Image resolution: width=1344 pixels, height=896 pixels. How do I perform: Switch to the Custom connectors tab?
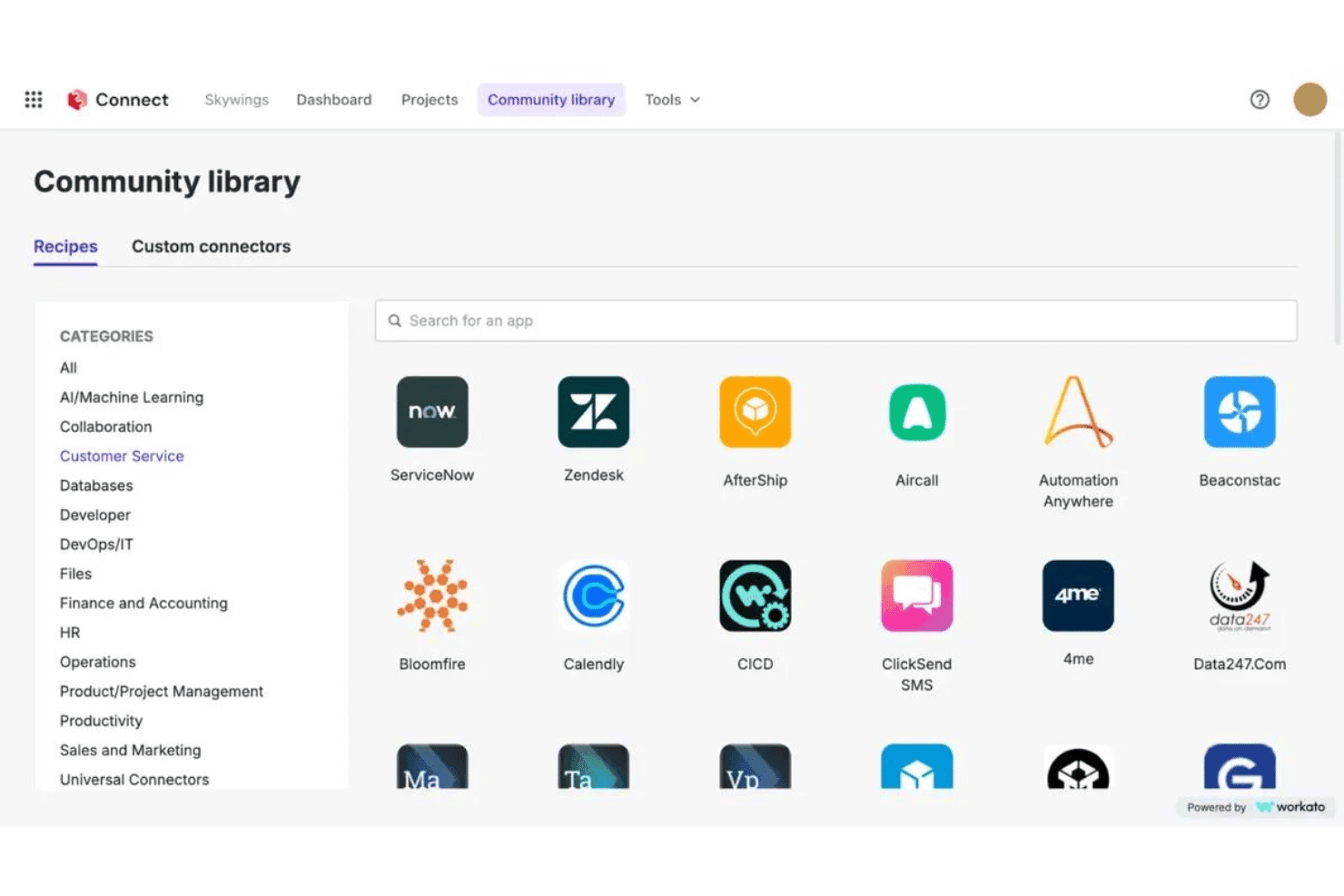tap(211, 247)
